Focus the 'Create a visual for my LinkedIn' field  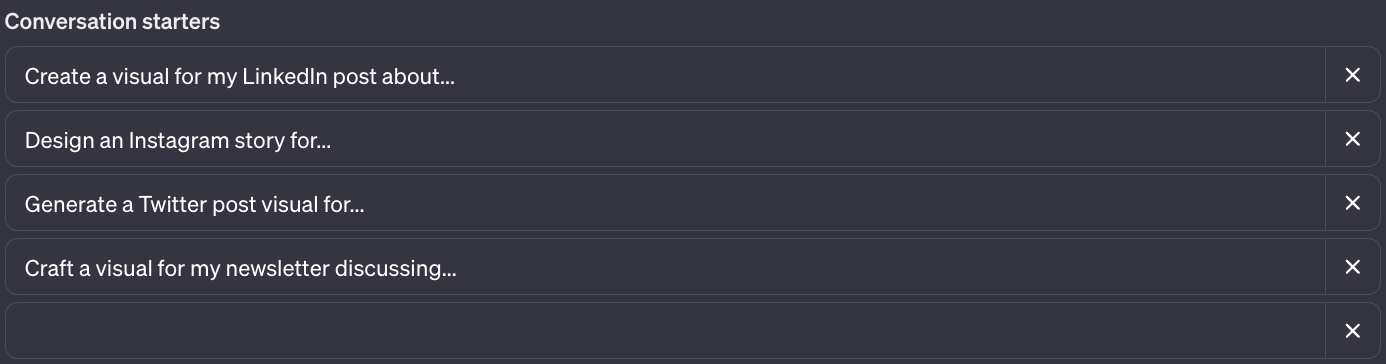(x=666, y=75)
